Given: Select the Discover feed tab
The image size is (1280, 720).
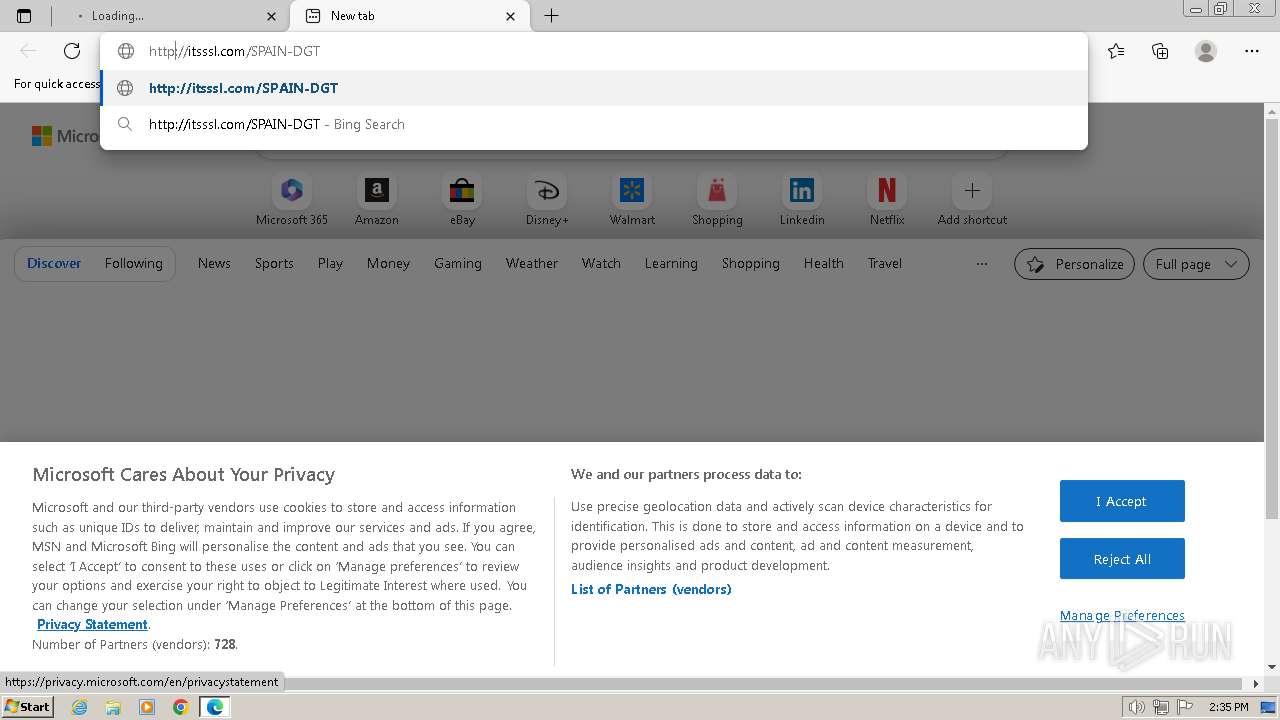Looking at the screenshot, I should [x=54, y=263].
